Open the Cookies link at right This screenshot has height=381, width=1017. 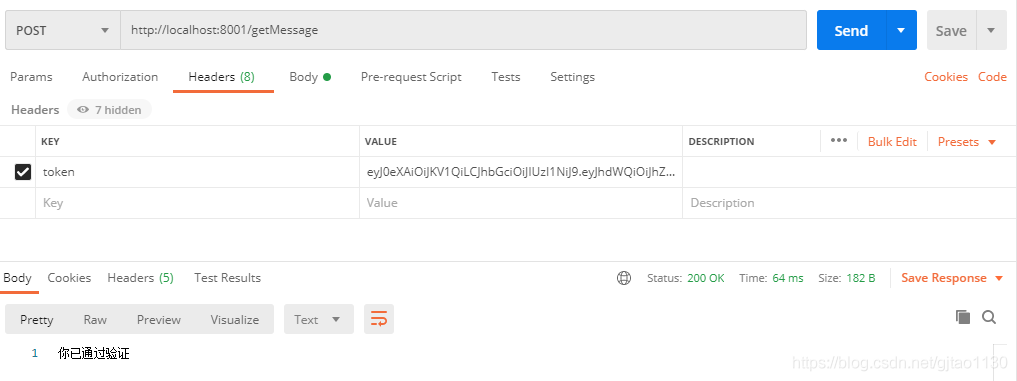pyautogui.click(x=946, y=77)
